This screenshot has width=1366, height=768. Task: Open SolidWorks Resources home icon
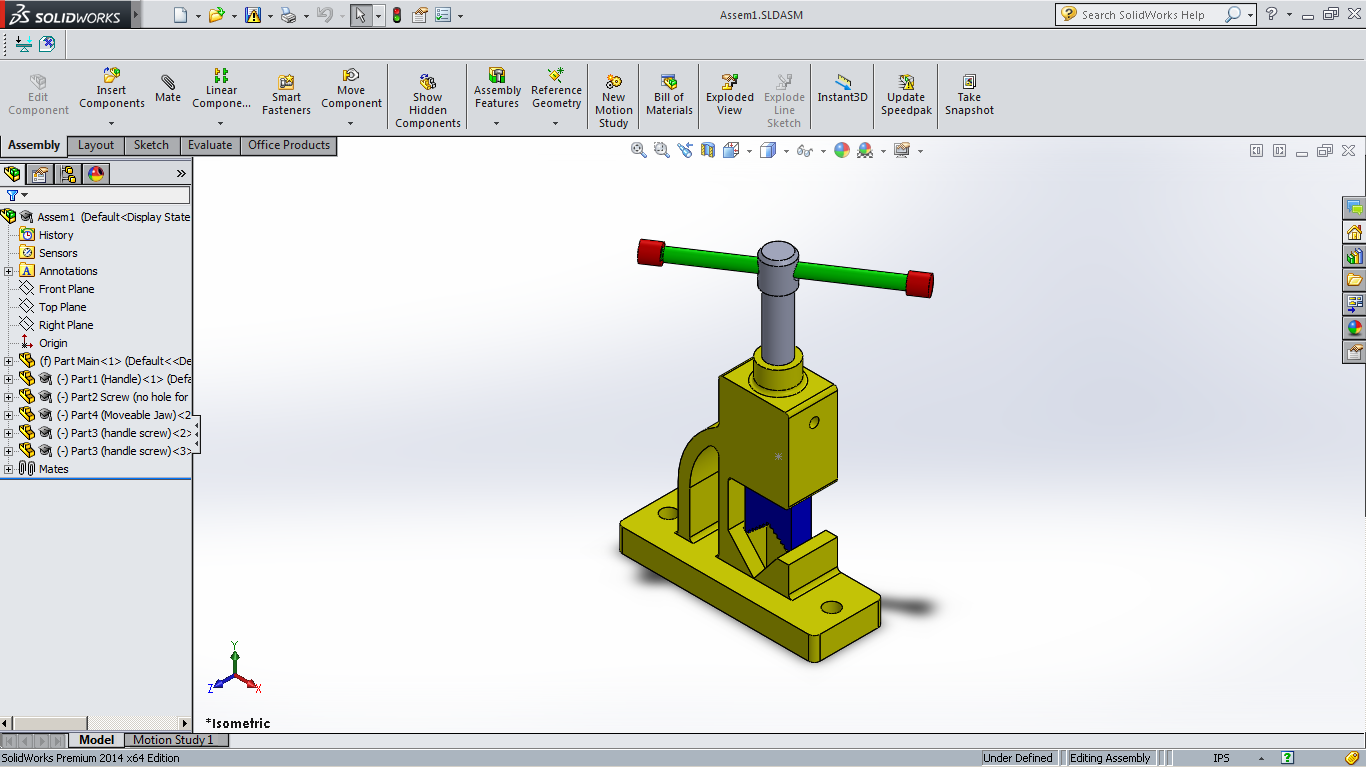click(1355, 232)
